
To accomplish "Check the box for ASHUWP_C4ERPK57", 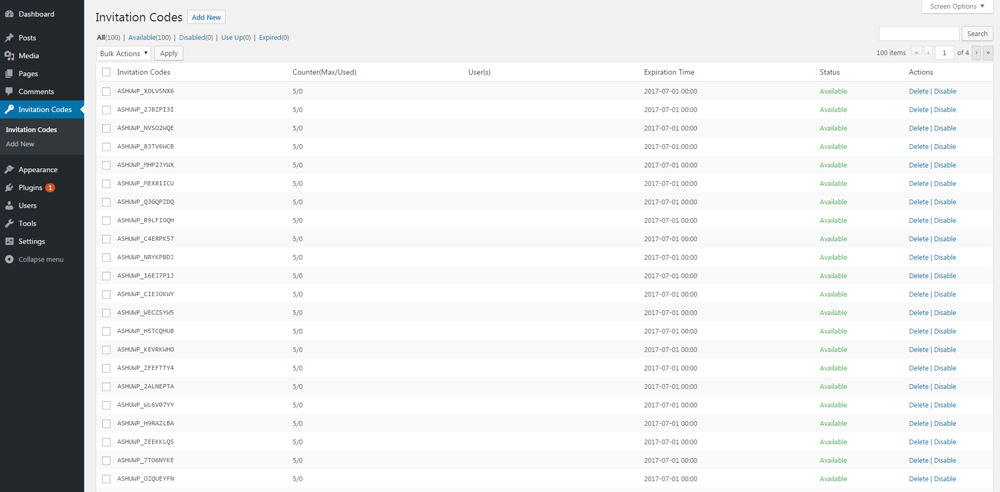I will point(107,239).
